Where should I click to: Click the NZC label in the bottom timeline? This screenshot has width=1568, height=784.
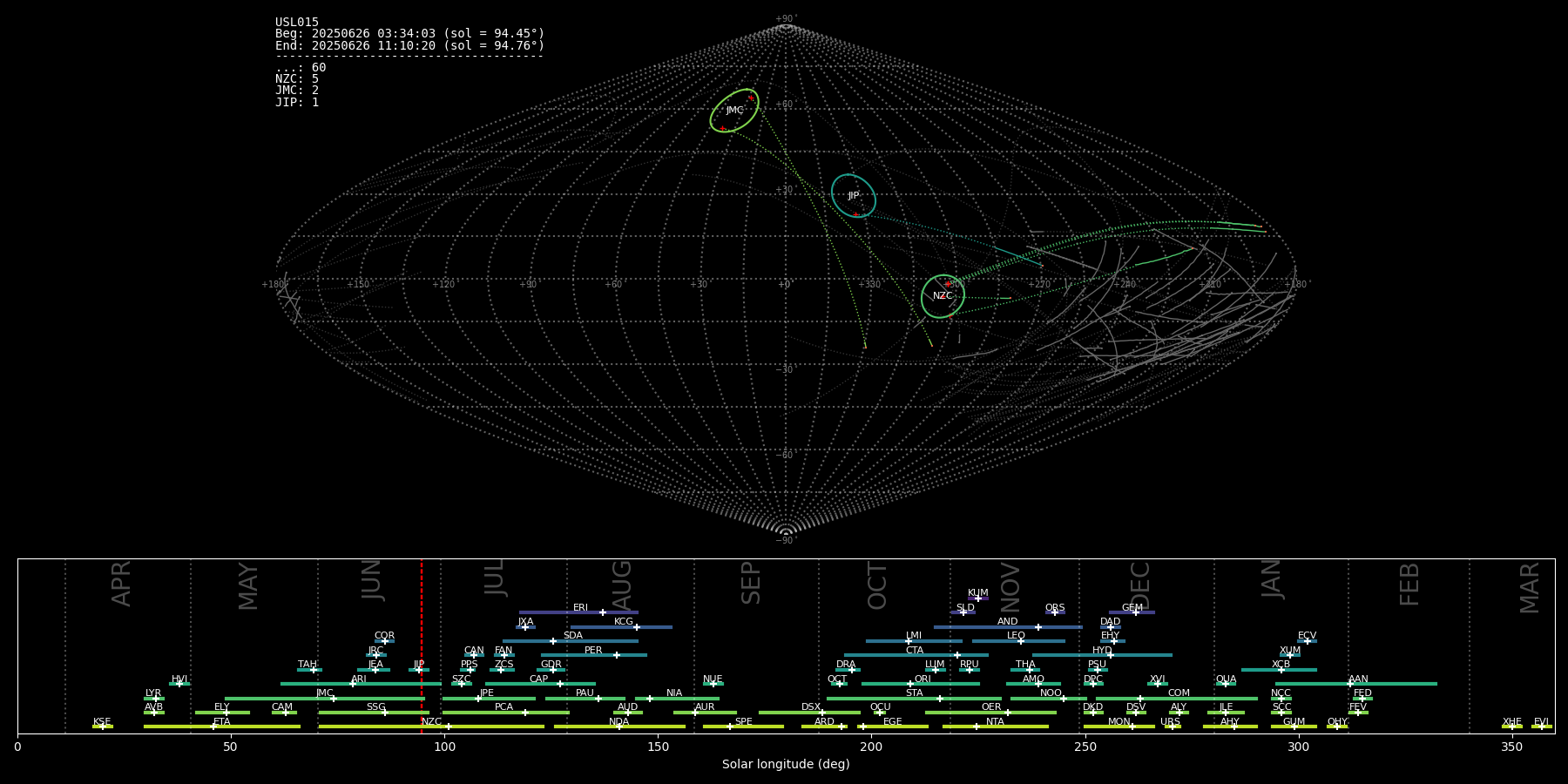point(431,721)
